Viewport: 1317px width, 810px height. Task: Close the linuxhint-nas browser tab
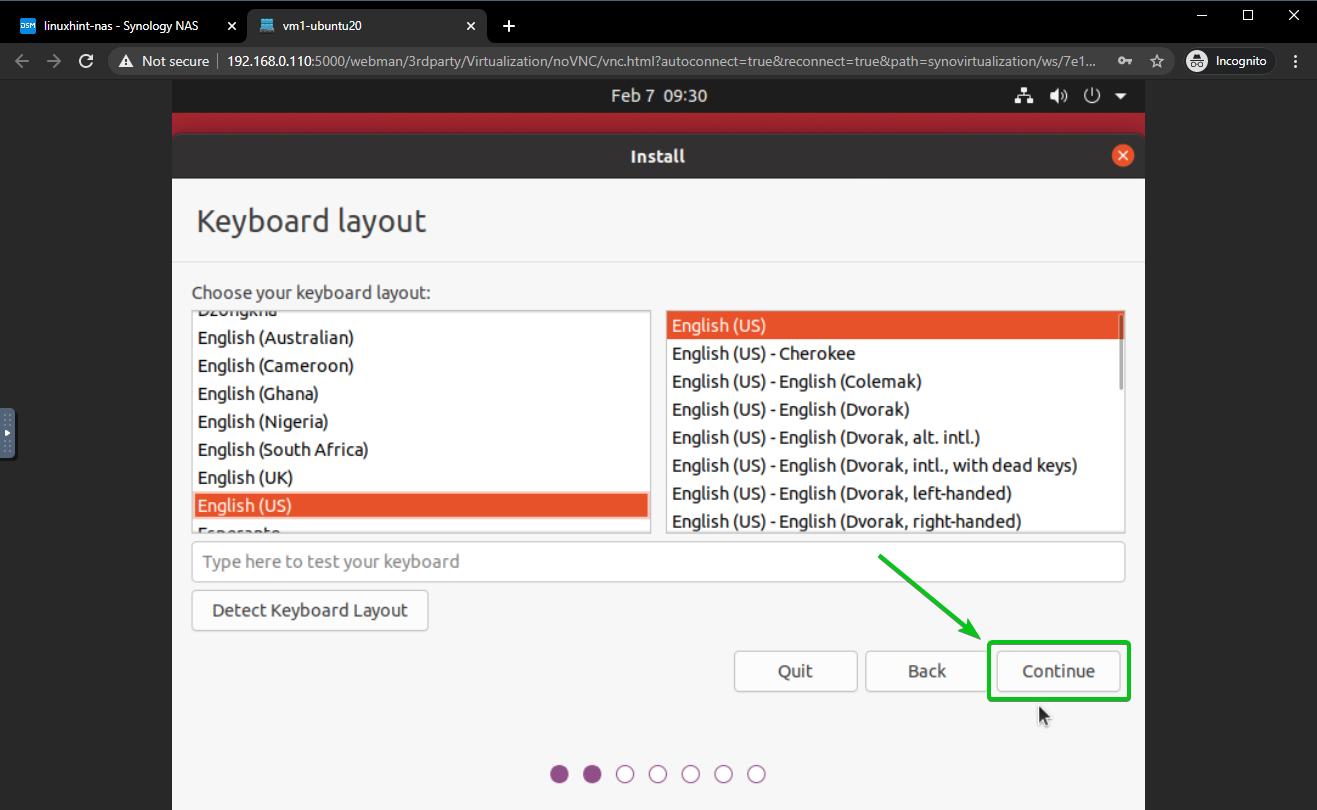(232, 26)
